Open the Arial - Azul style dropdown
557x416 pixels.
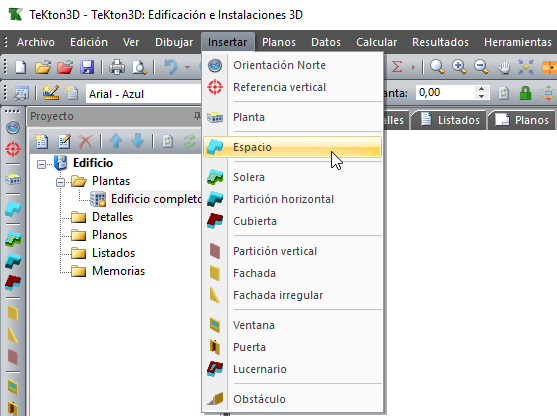144,94
